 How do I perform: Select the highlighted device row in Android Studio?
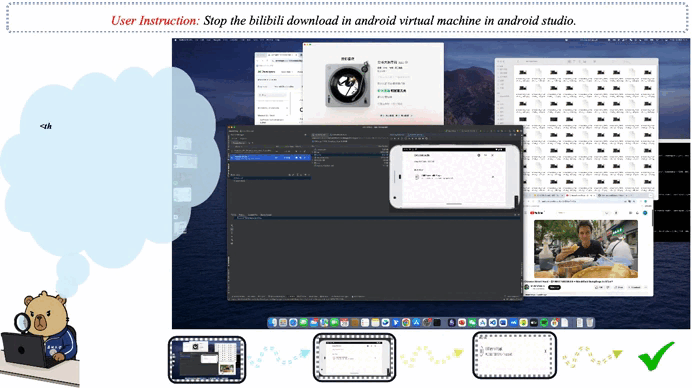[271, 157]
